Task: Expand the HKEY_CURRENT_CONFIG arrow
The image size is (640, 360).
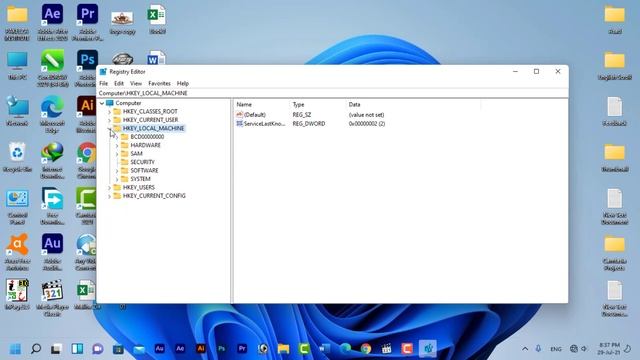Action: click(x=109, y=196)
